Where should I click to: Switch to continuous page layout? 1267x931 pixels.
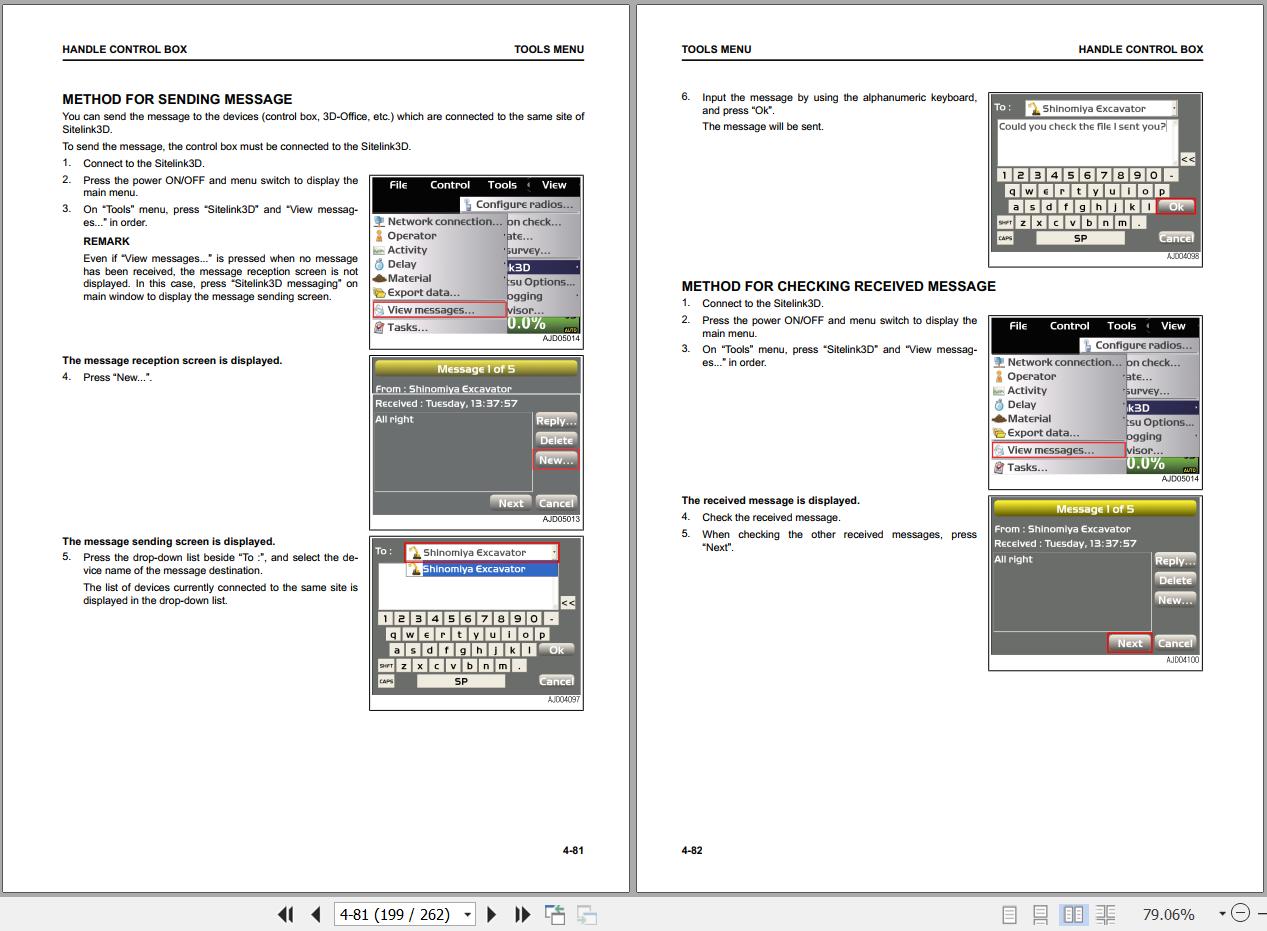pyautogui.click(x=1041, y=914)
